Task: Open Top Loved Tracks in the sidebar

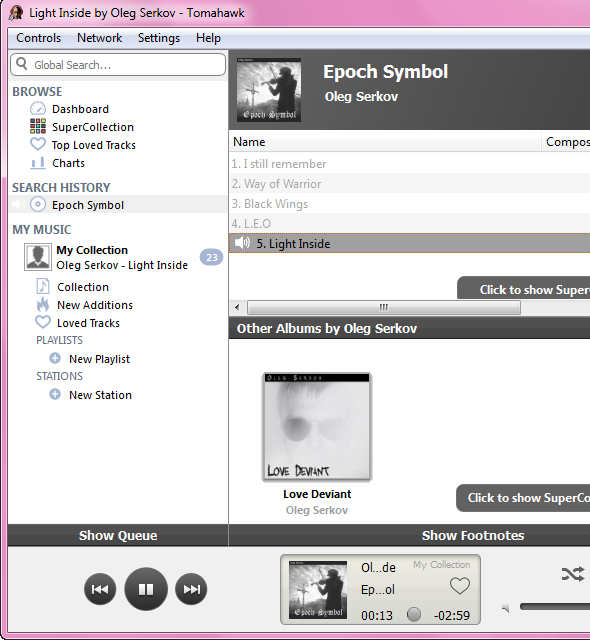Action: point(93,145)
